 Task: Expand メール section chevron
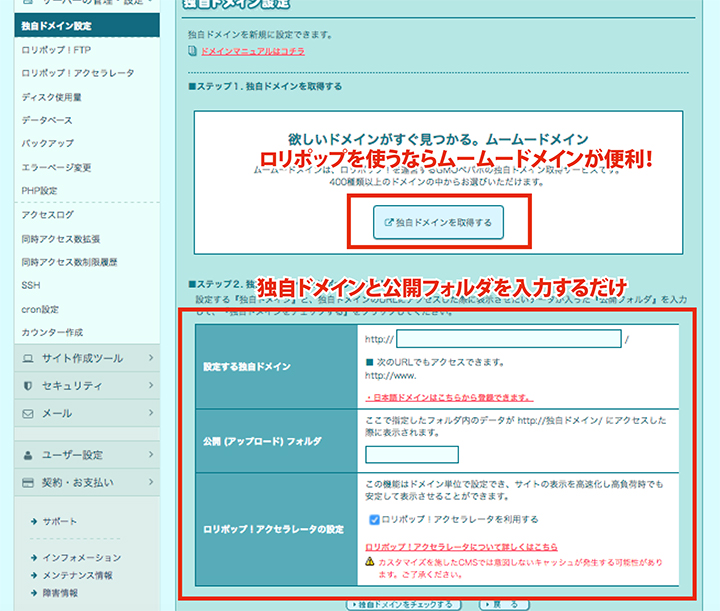pyautogui.click(x=151, y=413)
